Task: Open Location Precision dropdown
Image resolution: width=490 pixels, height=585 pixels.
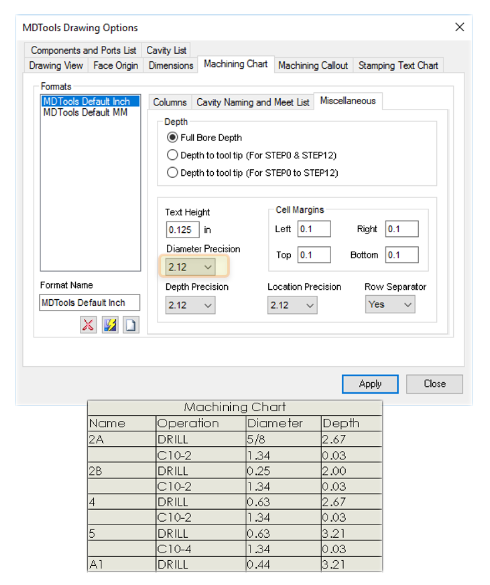Action: coord(292,305)
